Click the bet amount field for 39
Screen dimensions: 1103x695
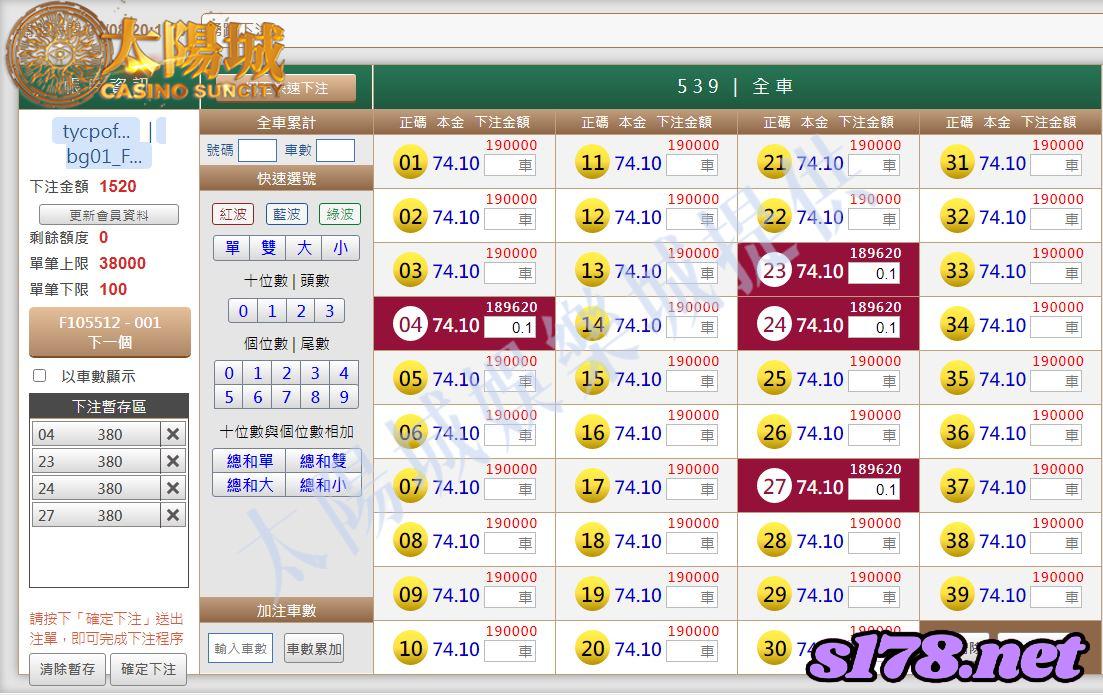click(1057, 597)
